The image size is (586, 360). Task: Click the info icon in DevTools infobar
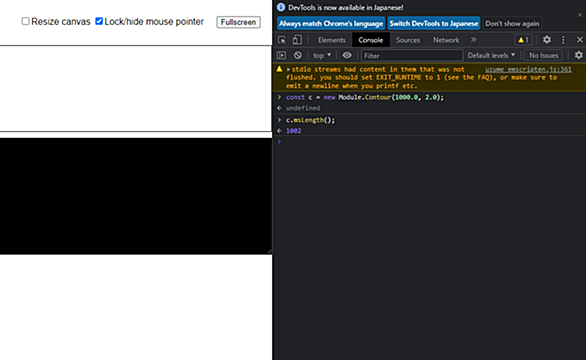point(281,7)
